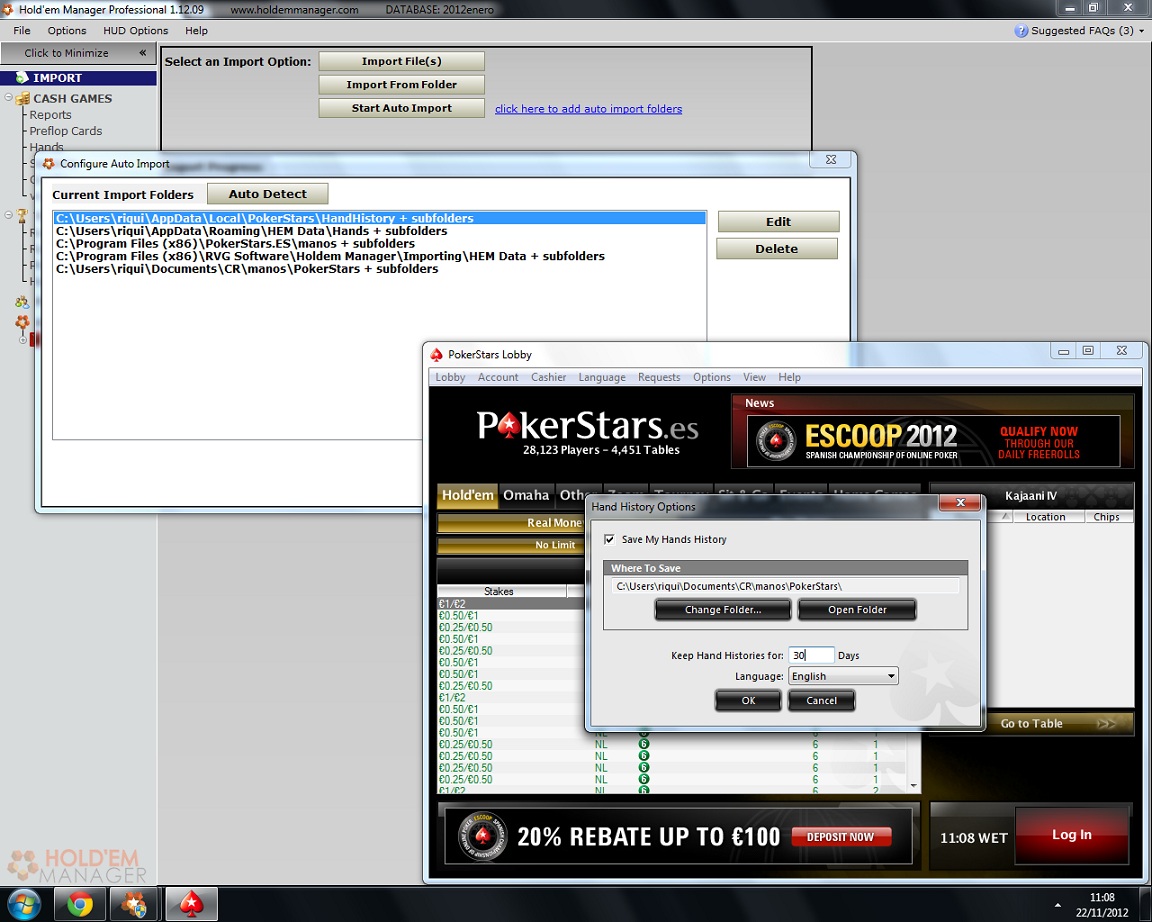Screen dimensions: 1152x922
Task: Click Edit in Configure Auto Import
Action: (x=778, y=222)
